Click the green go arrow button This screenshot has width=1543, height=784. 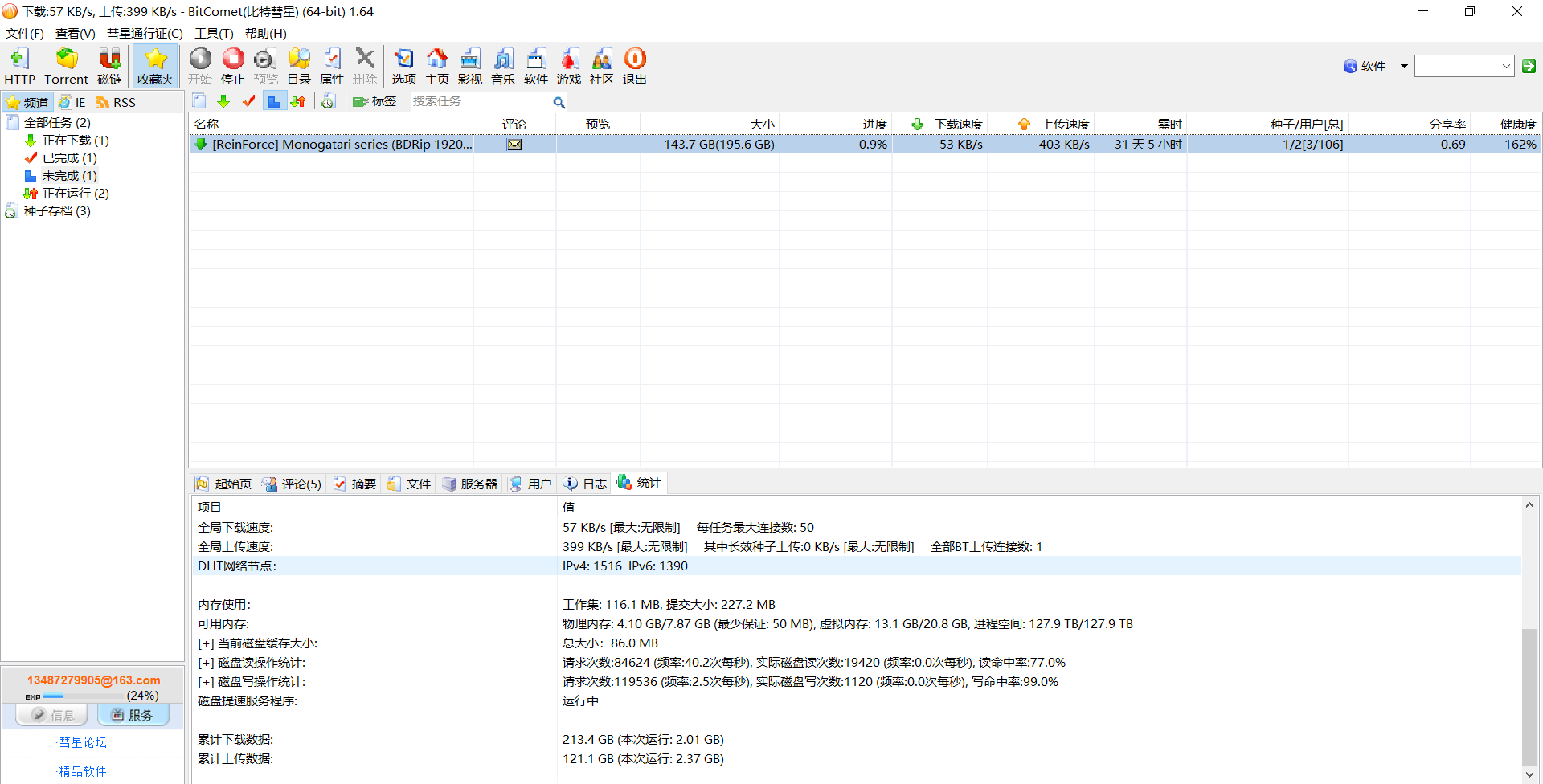(1529, 66)
